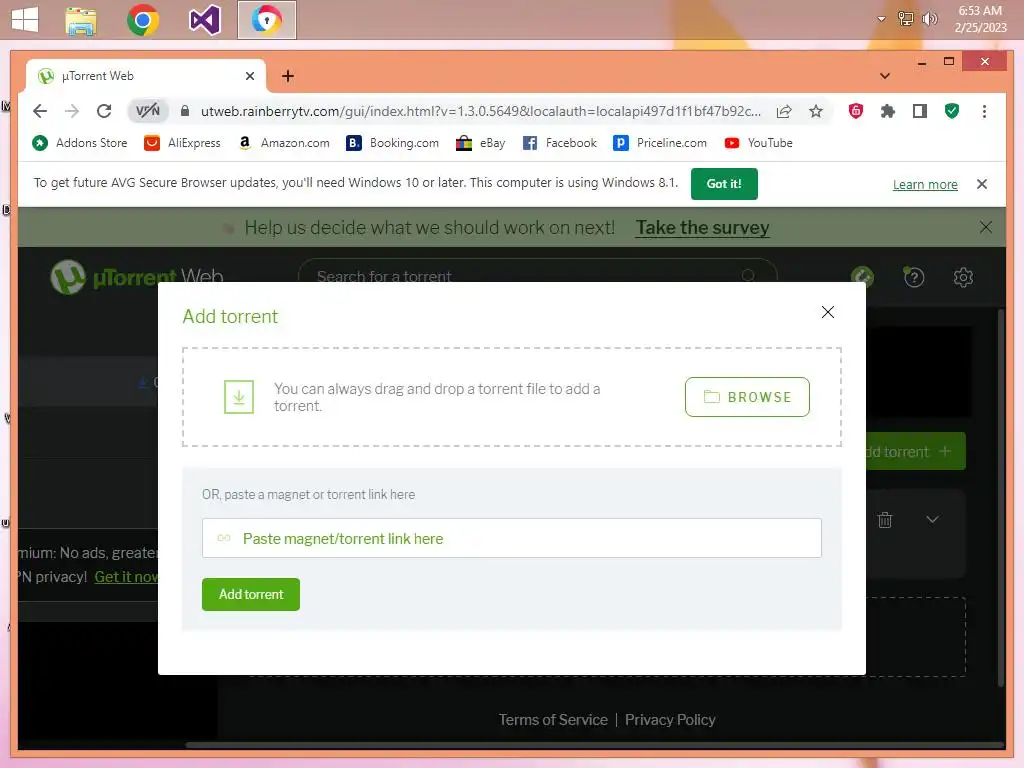The height and width of the screenshot is (768, 1024).
Task: Expand the chevron next to trash icon
Action: (x=932, y=520)
